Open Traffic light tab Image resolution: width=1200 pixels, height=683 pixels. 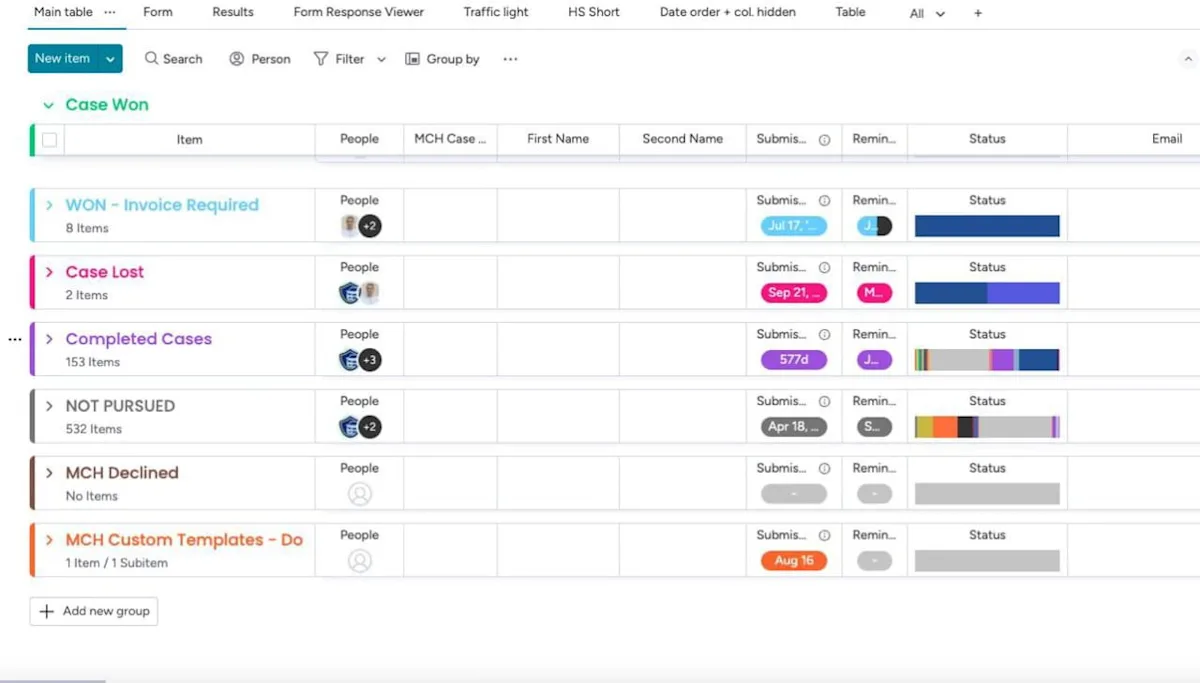point(496,12)
